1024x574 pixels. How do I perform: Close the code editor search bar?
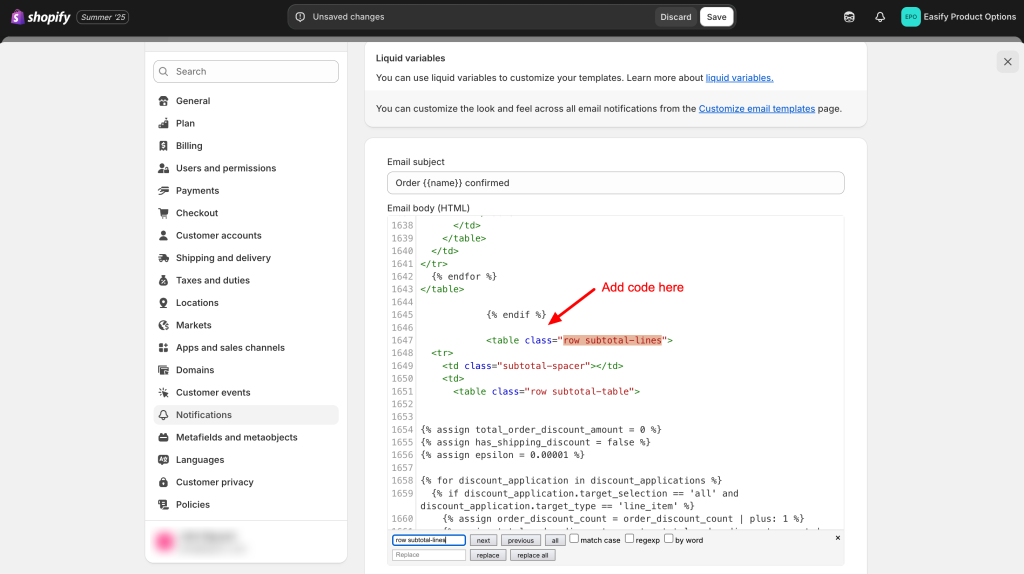tap(838, 538)
